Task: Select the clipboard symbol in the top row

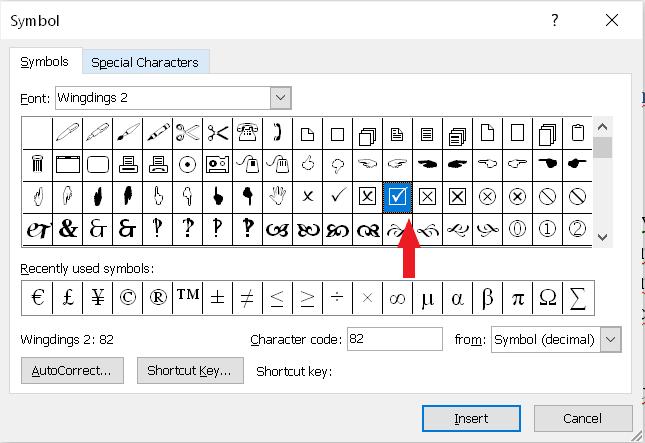Action: click(577, 132)
